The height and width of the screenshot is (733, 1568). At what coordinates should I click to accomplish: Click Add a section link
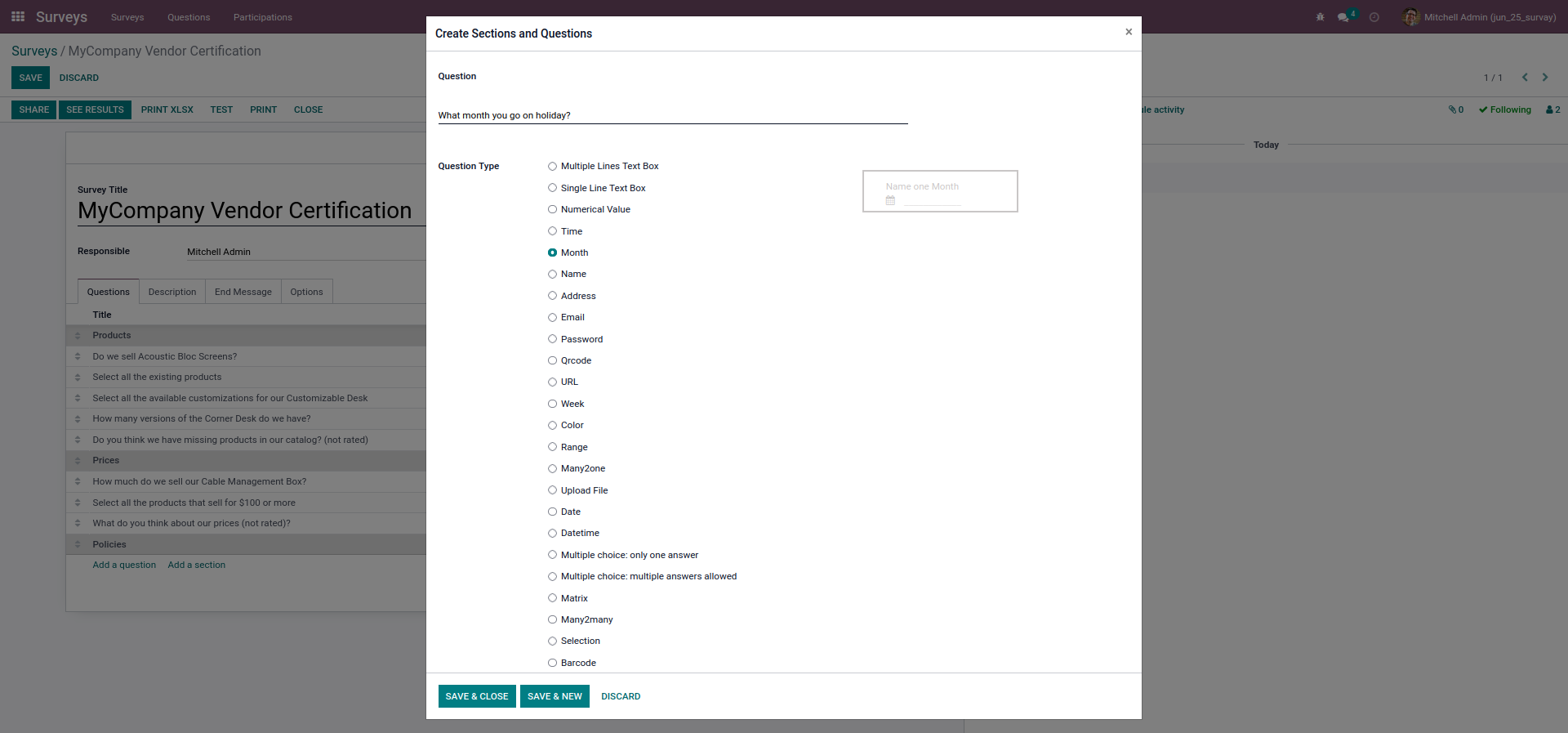click(x=197, y=565)
